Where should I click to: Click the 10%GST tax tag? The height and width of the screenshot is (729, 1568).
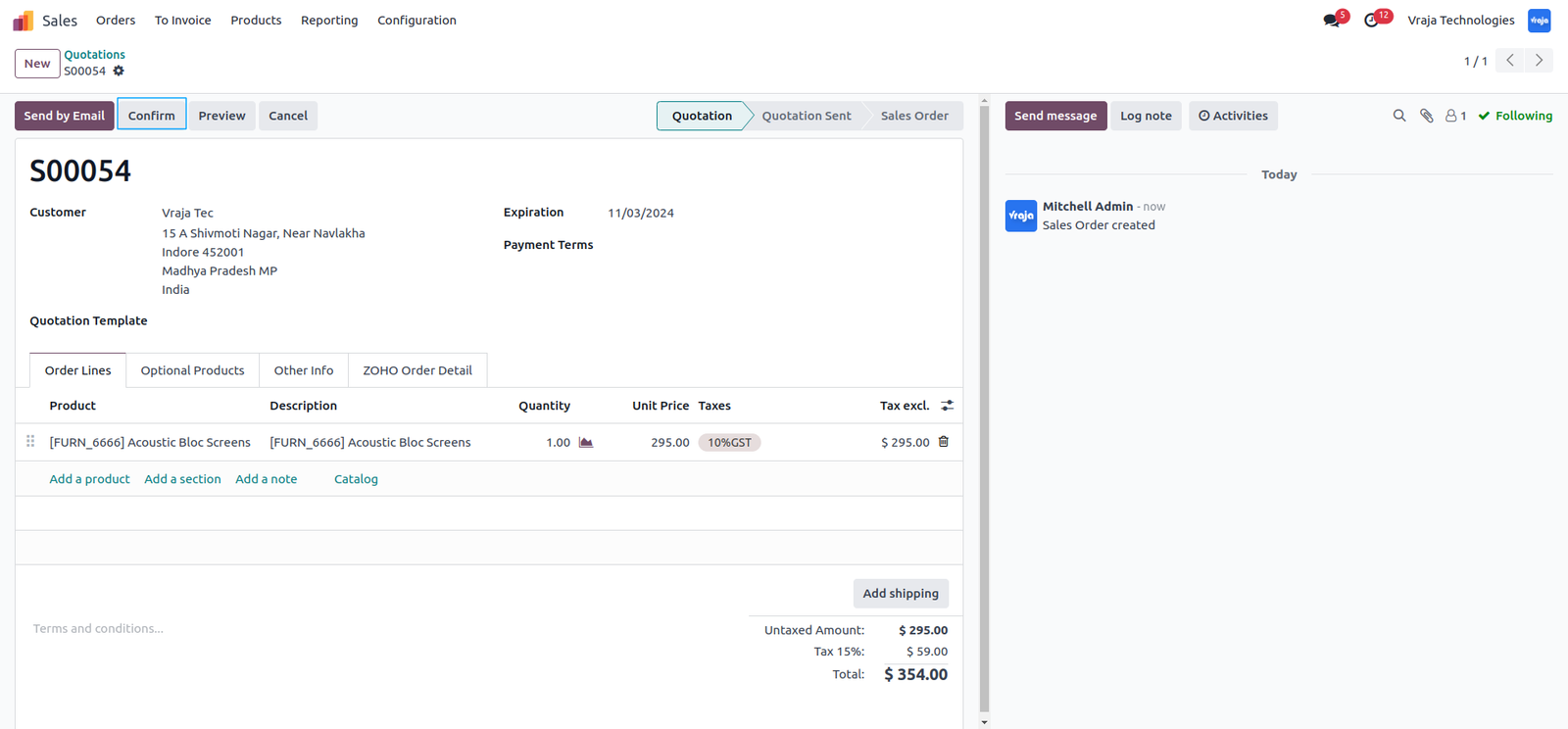730,443
